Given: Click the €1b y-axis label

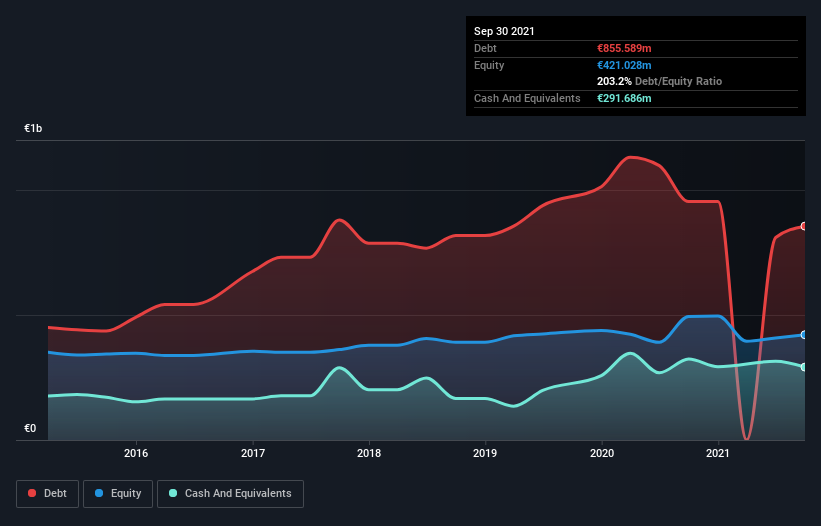Looking at the screenshot, I should point(33,128).
